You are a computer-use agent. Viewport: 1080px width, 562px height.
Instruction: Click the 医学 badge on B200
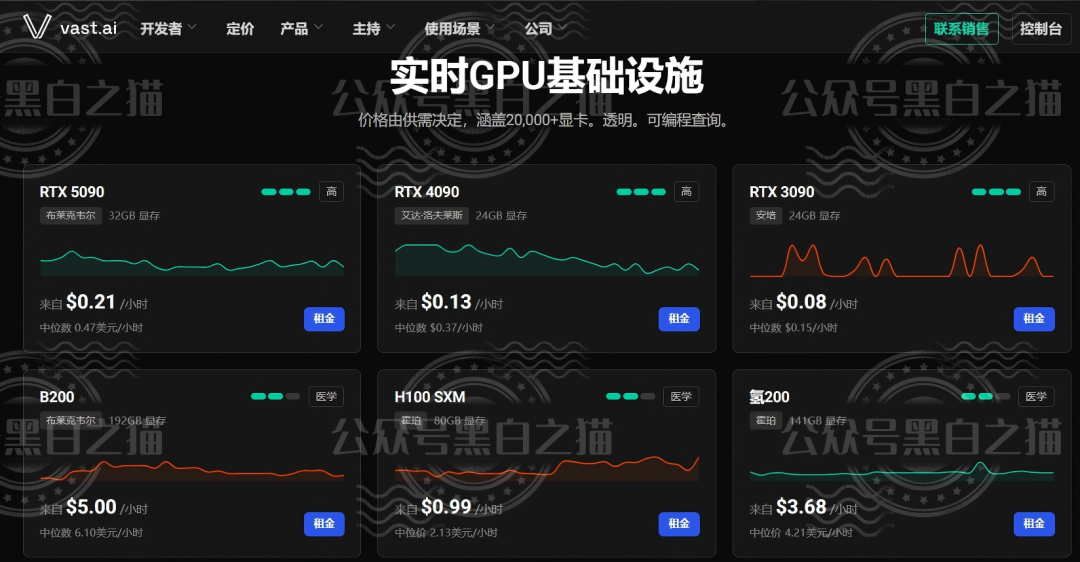point(326,396)
